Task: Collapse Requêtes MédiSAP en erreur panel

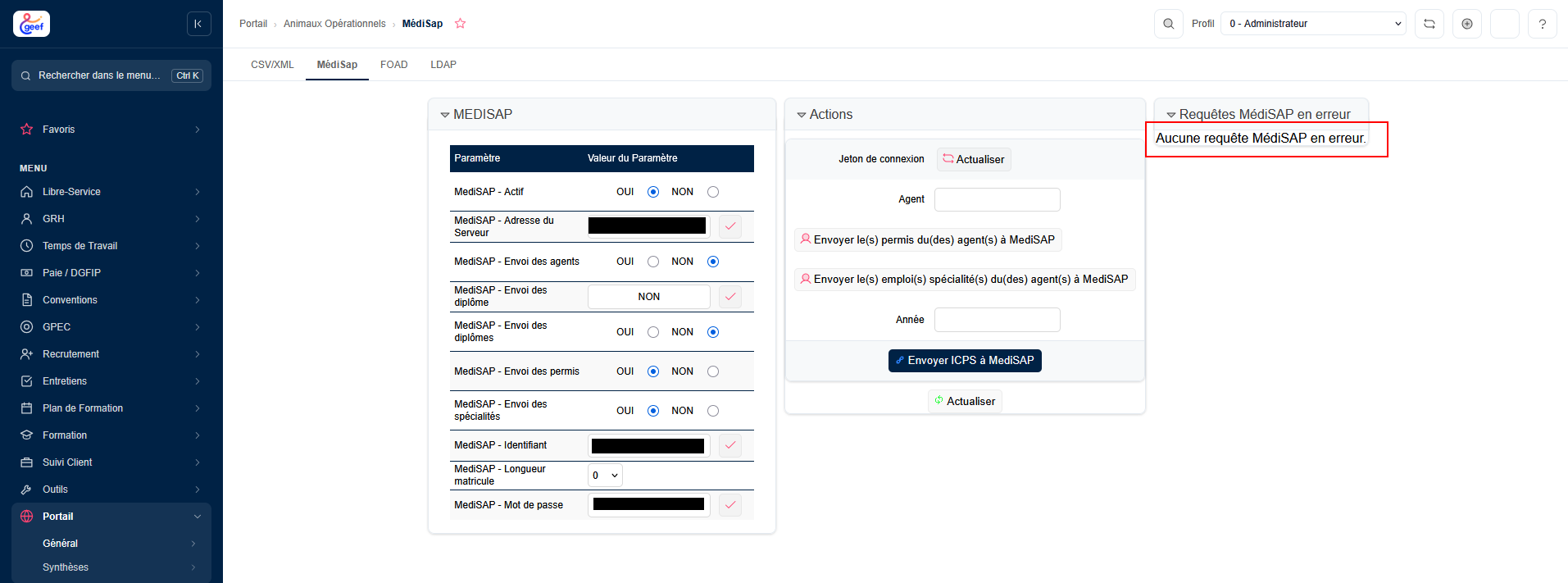Action: point(1171,115)
